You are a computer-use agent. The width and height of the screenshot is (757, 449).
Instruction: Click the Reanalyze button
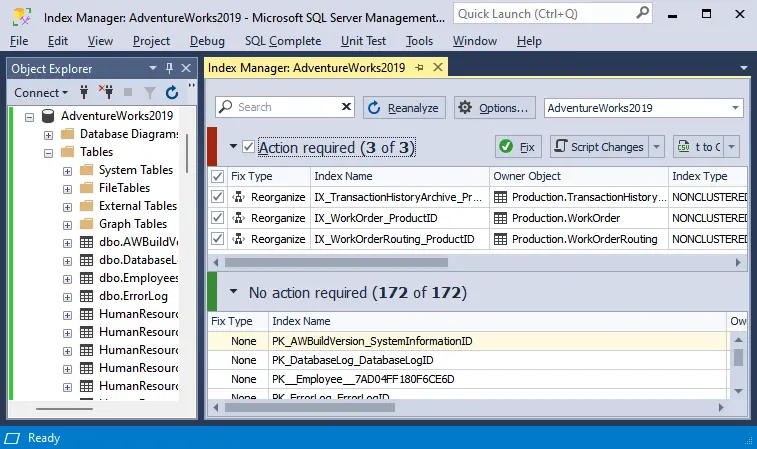(x=404, y=107)
